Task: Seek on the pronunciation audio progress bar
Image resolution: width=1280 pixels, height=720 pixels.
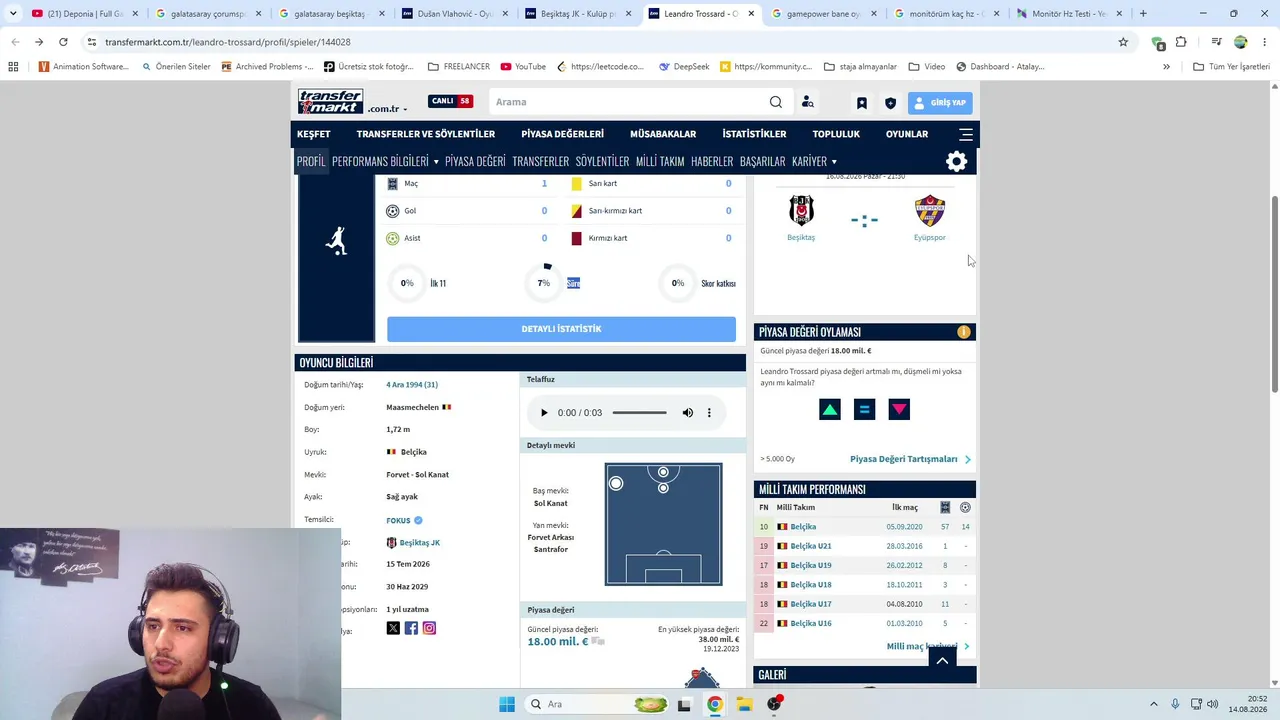Action: [x=639, y=413]
